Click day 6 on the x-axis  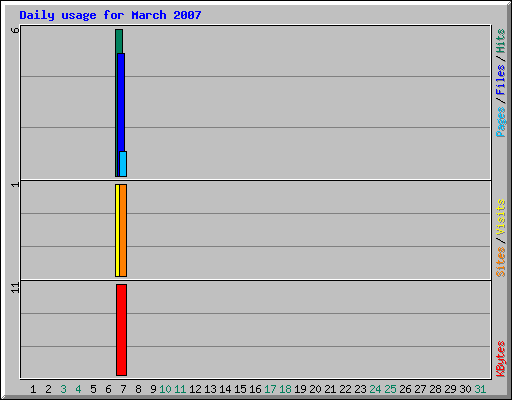(x=108, y=389)
